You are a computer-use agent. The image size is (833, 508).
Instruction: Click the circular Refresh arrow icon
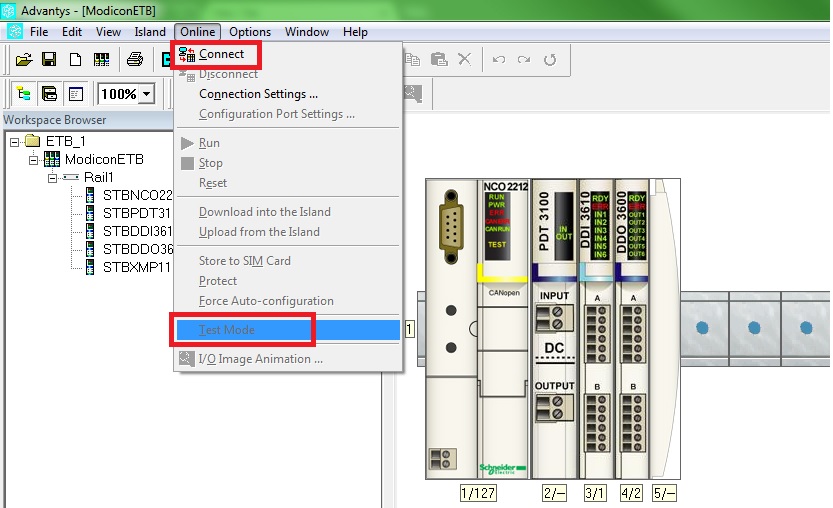[550, 60]
